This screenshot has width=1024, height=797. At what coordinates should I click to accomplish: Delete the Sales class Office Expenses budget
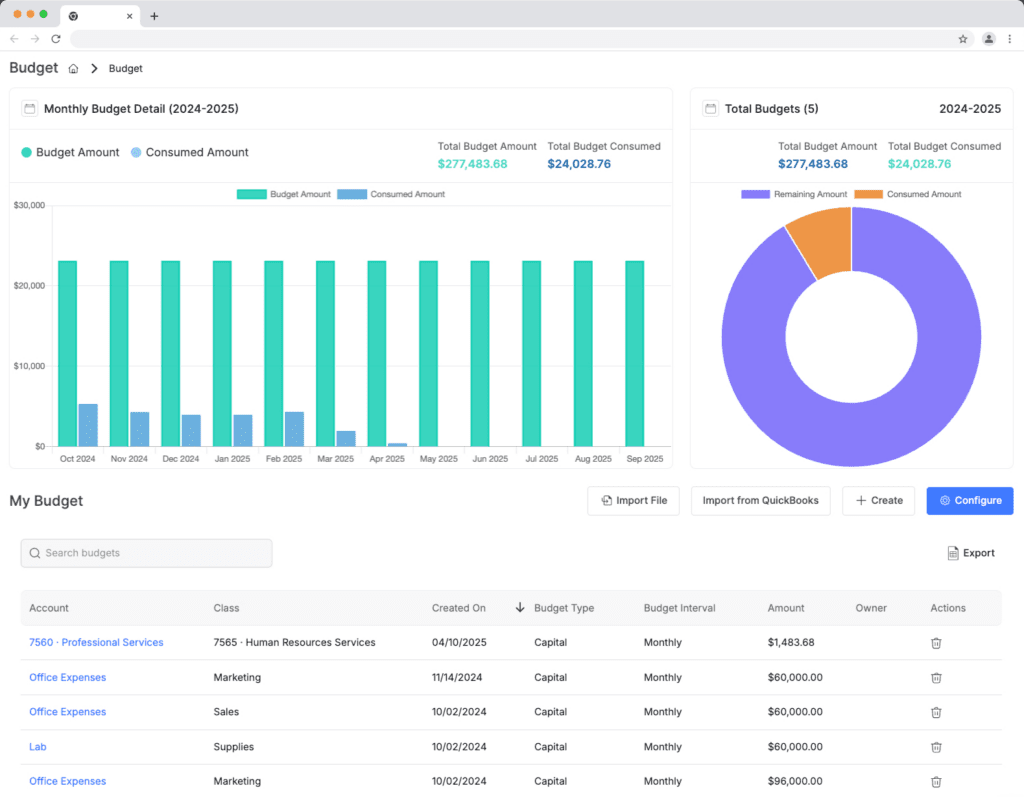[x=936, y=712]
